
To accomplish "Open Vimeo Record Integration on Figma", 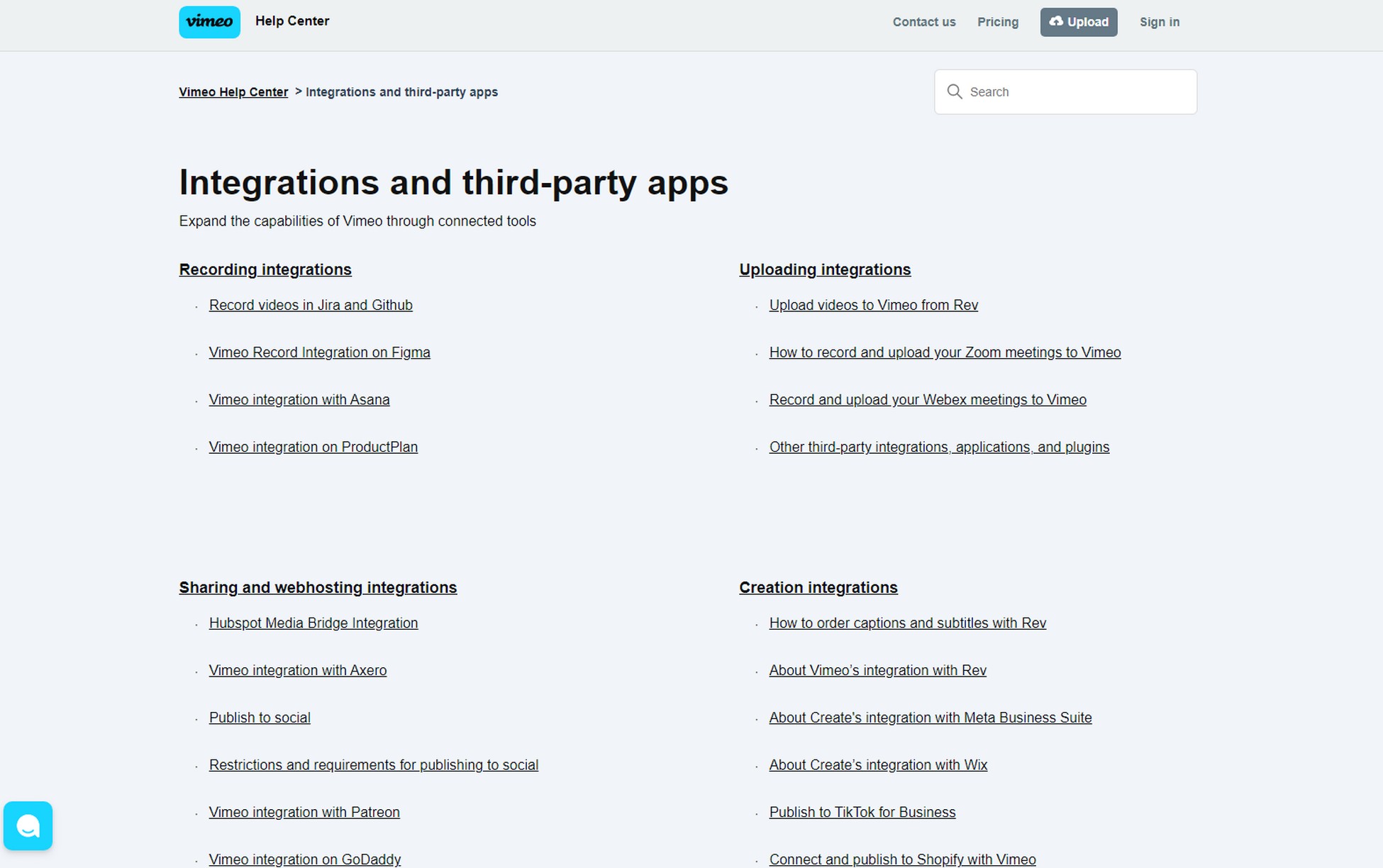I will (x=319, y=352).
